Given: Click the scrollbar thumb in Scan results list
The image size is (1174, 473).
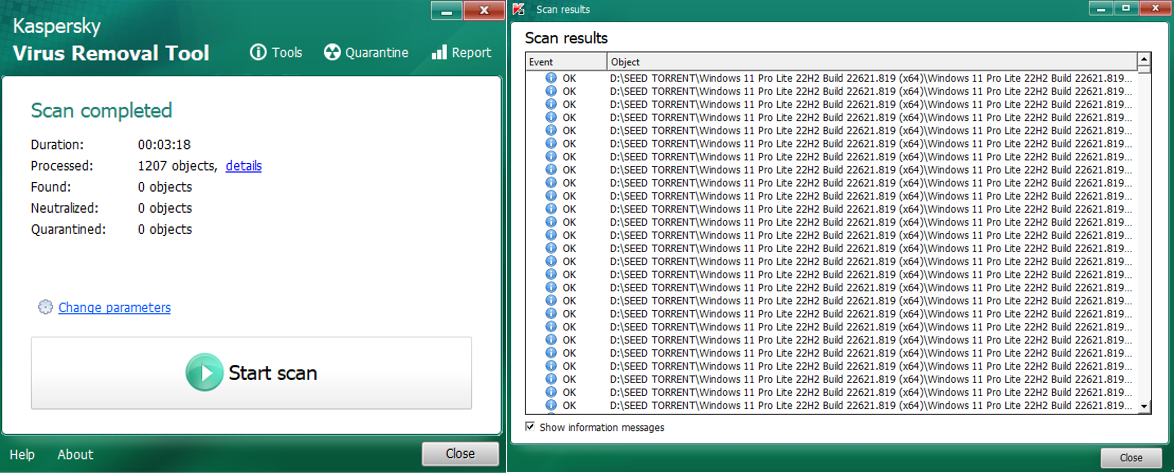Looking at the screenshot, I should (x=1143, y=69).
